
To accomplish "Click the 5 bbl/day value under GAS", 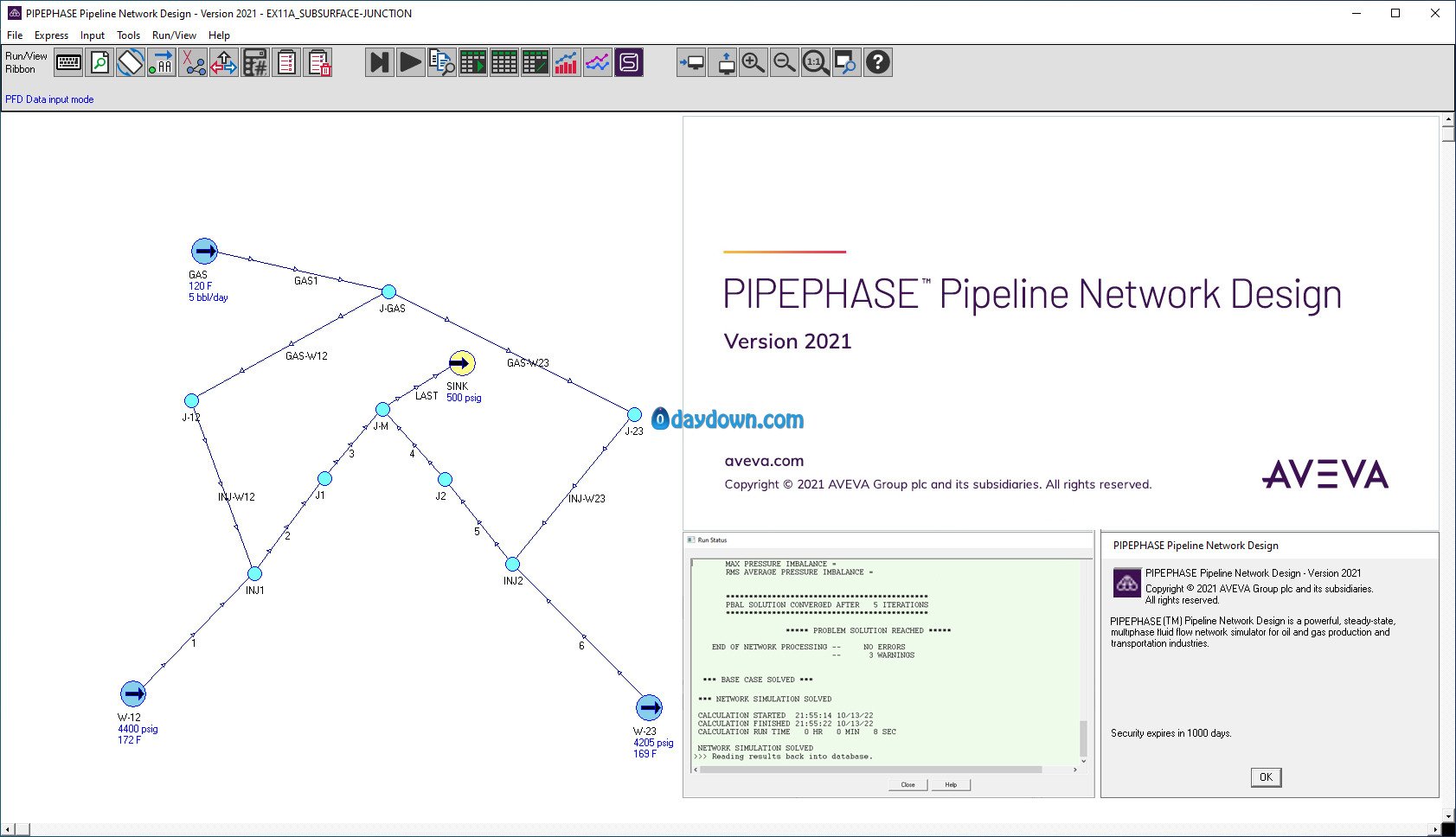I will (x=208, y=297).
